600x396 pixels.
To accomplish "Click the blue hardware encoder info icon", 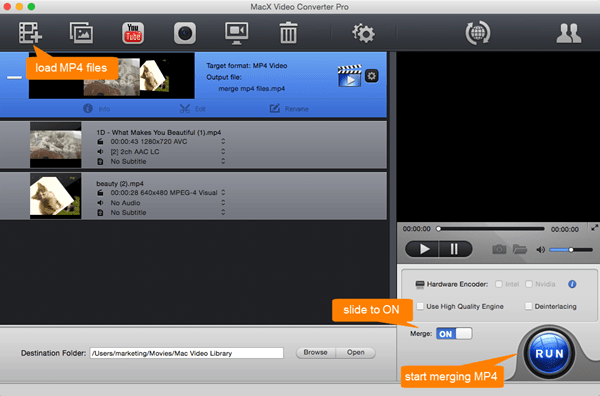I will (572, 284).
